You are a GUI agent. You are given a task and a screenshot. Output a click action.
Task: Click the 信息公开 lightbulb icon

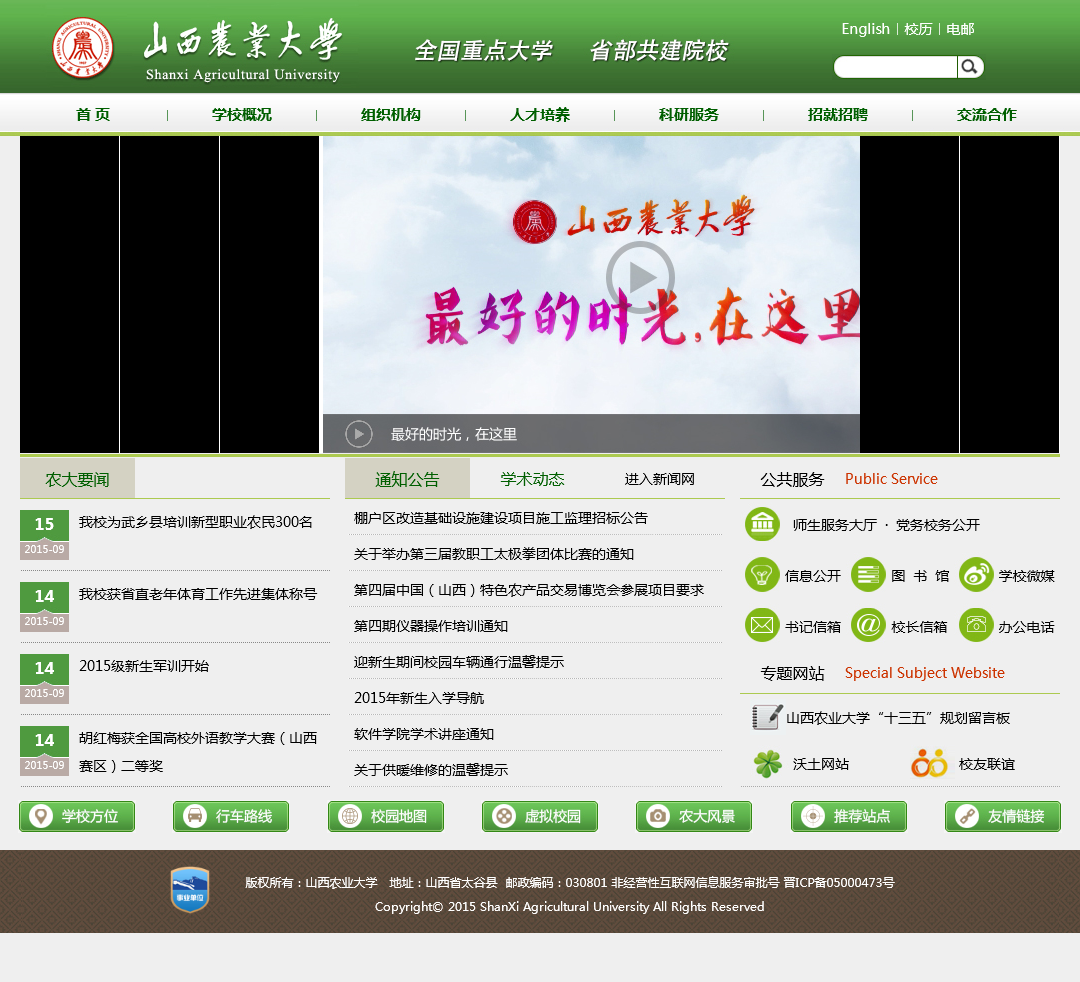[x=762, y=575]
